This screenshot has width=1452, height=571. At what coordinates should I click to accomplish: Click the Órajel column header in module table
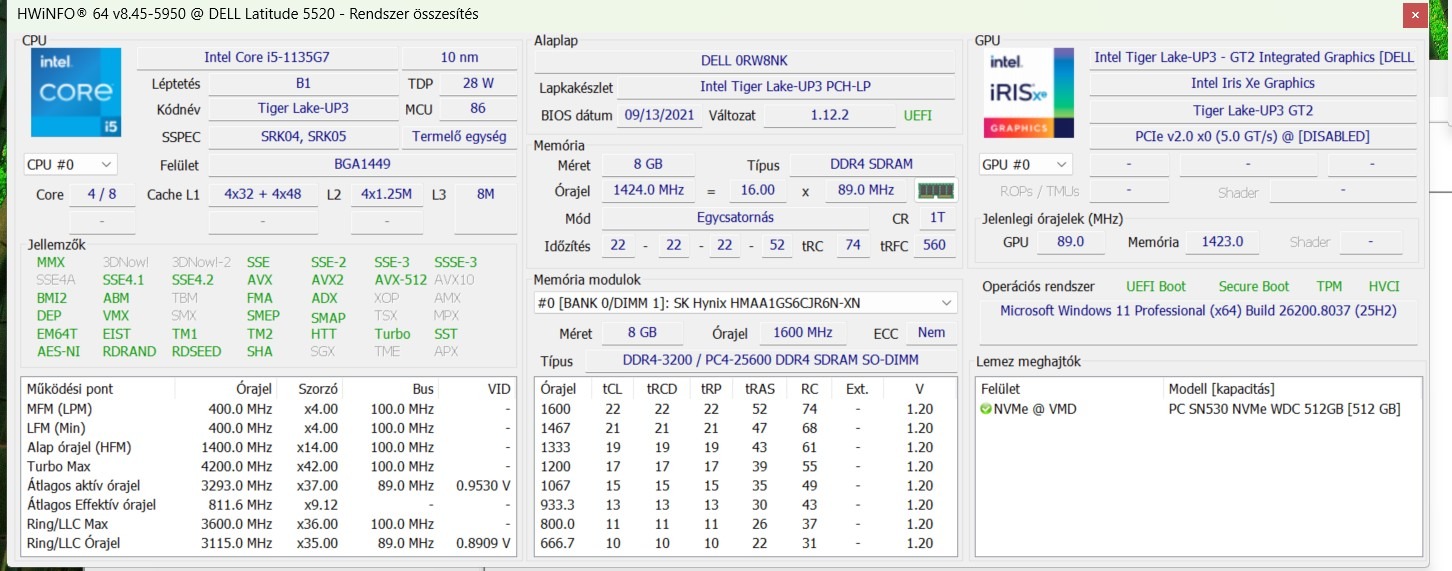pos(558,389)
